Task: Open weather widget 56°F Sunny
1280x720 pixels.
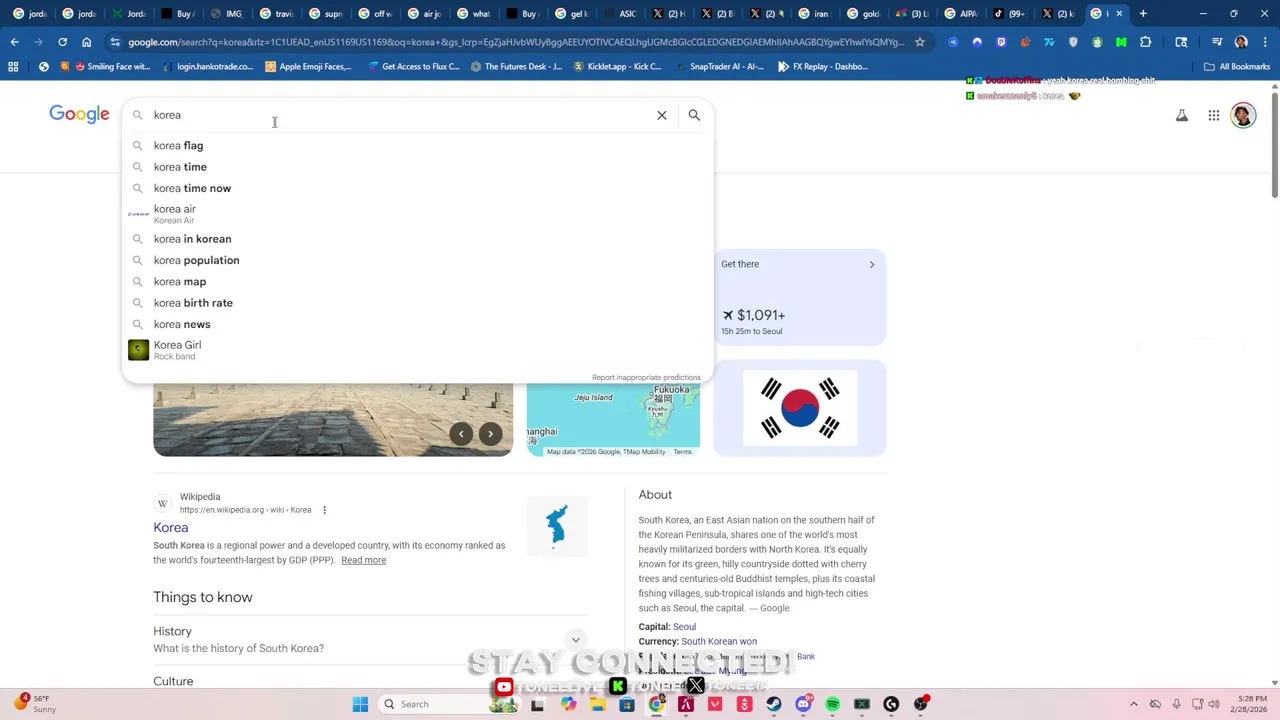Action: click(x=34, y=704)
